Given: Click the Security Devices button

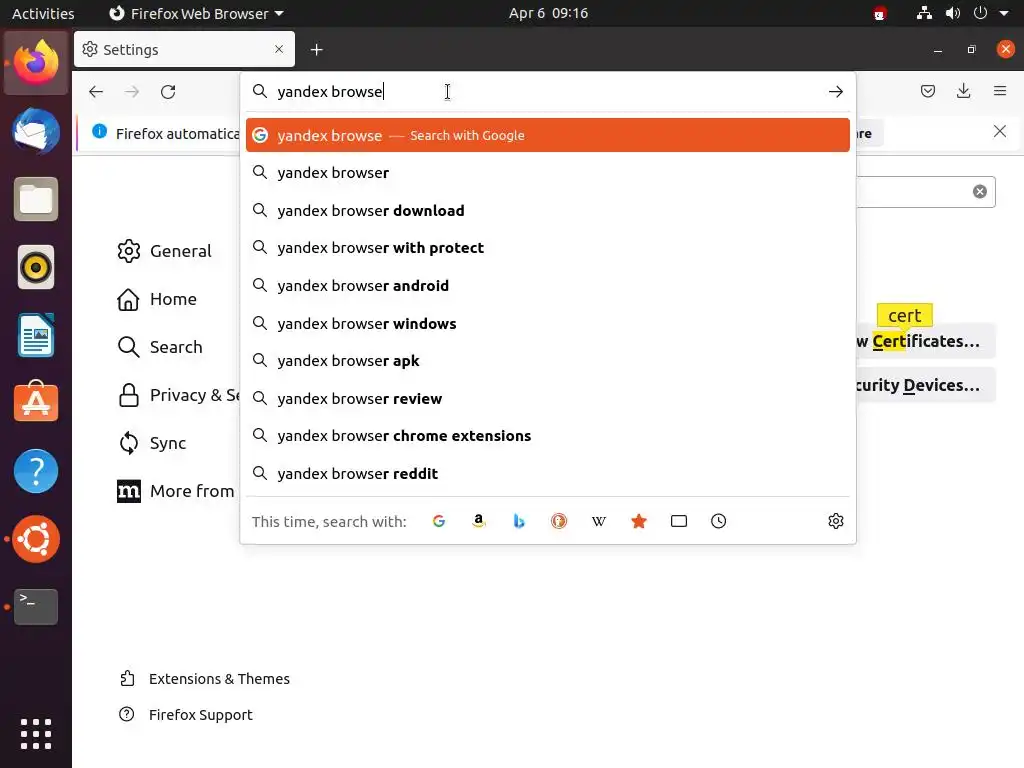Looking at the screenshot, I should 925,385.
